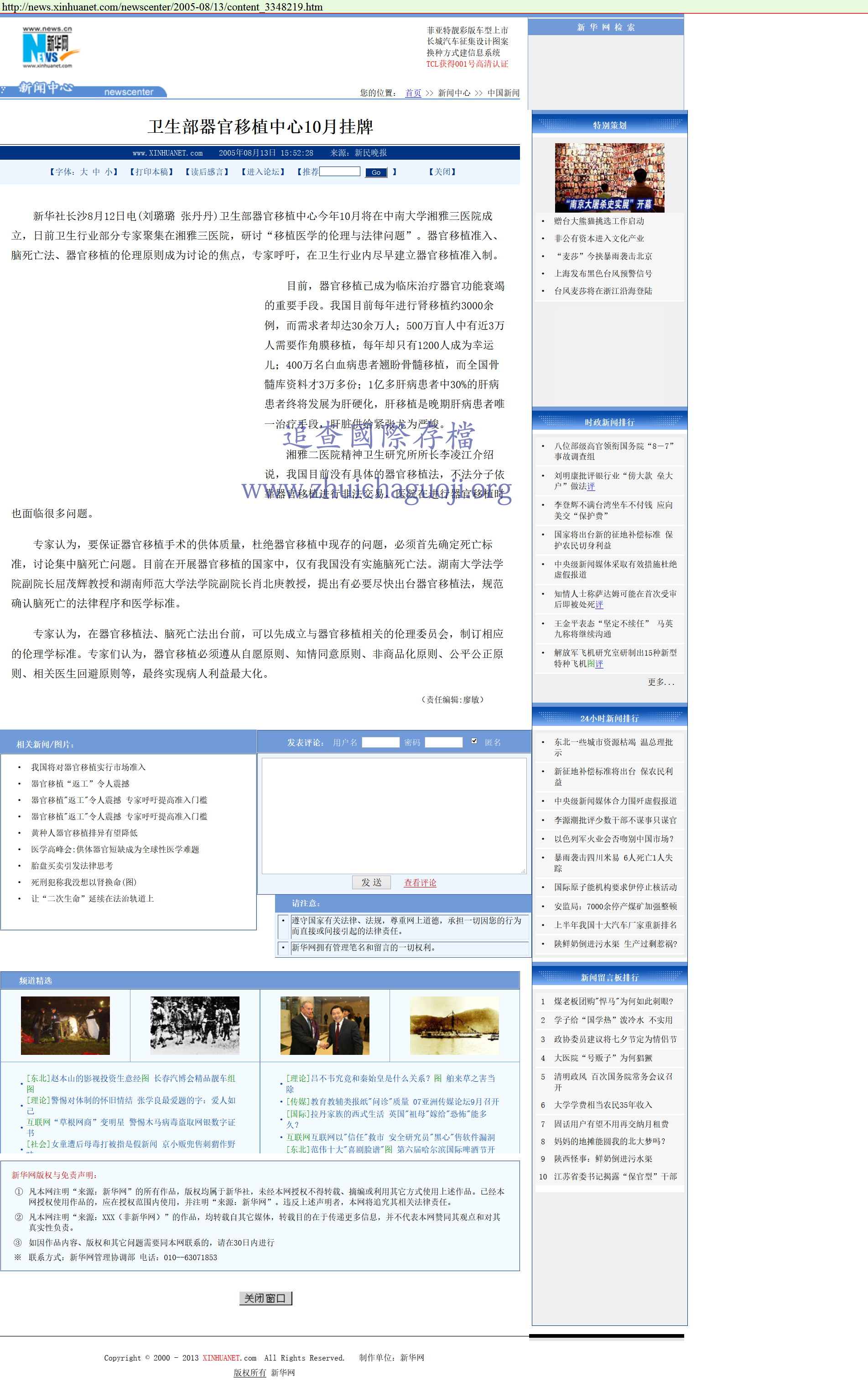Expand 更多... in 时政新闻排行

pos(661,682)
